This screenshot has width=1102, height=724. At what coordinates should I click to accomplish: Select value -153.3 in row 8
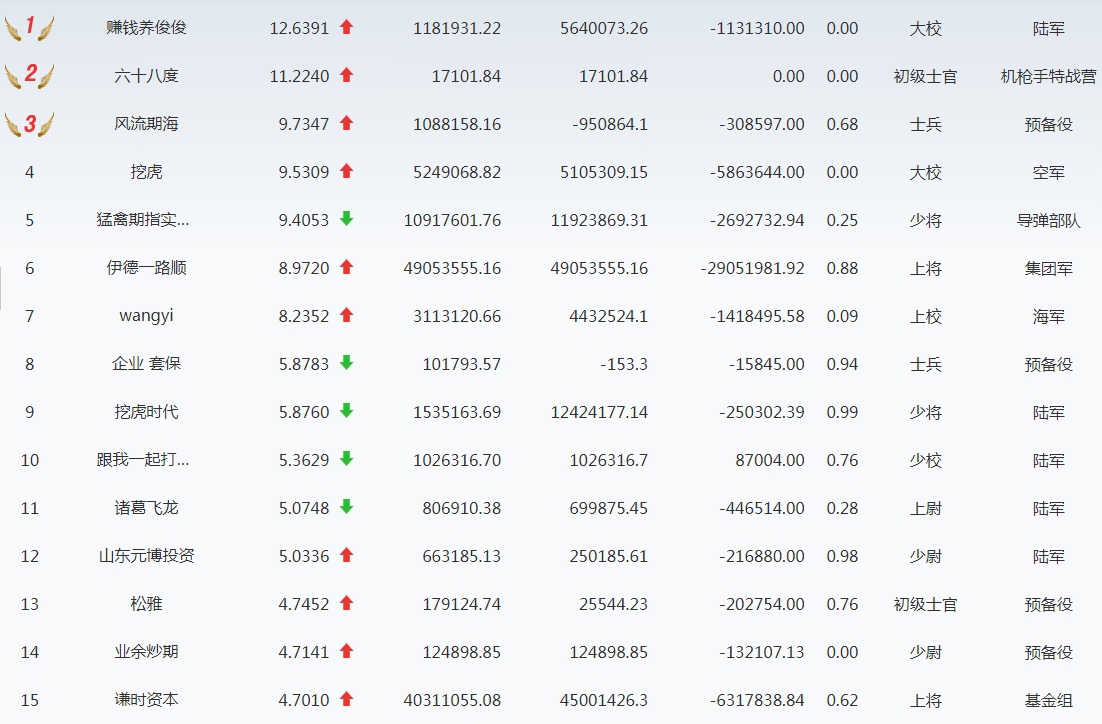pos(624,364)
